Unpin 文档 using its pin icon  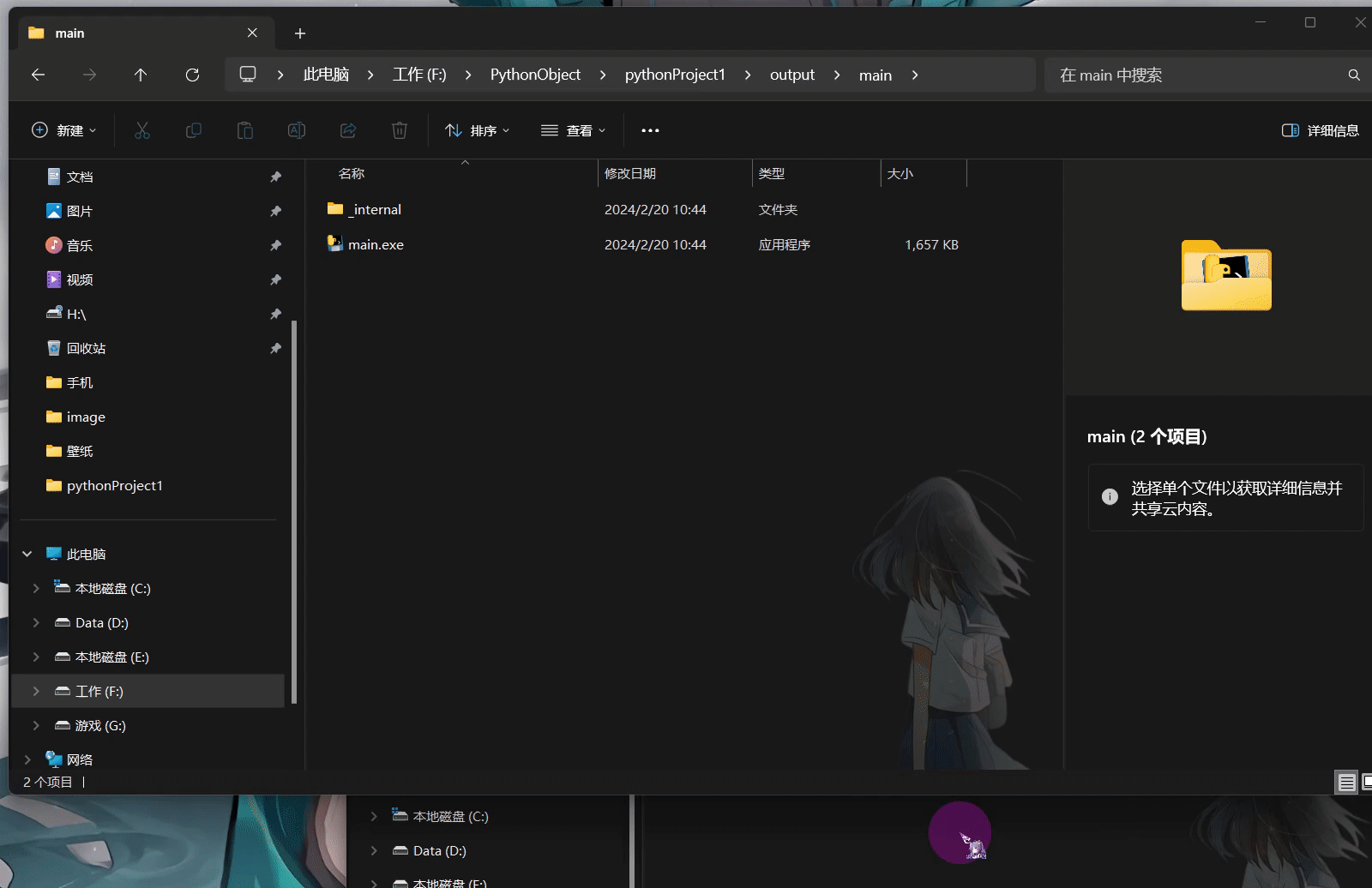[x=275, y=177]
